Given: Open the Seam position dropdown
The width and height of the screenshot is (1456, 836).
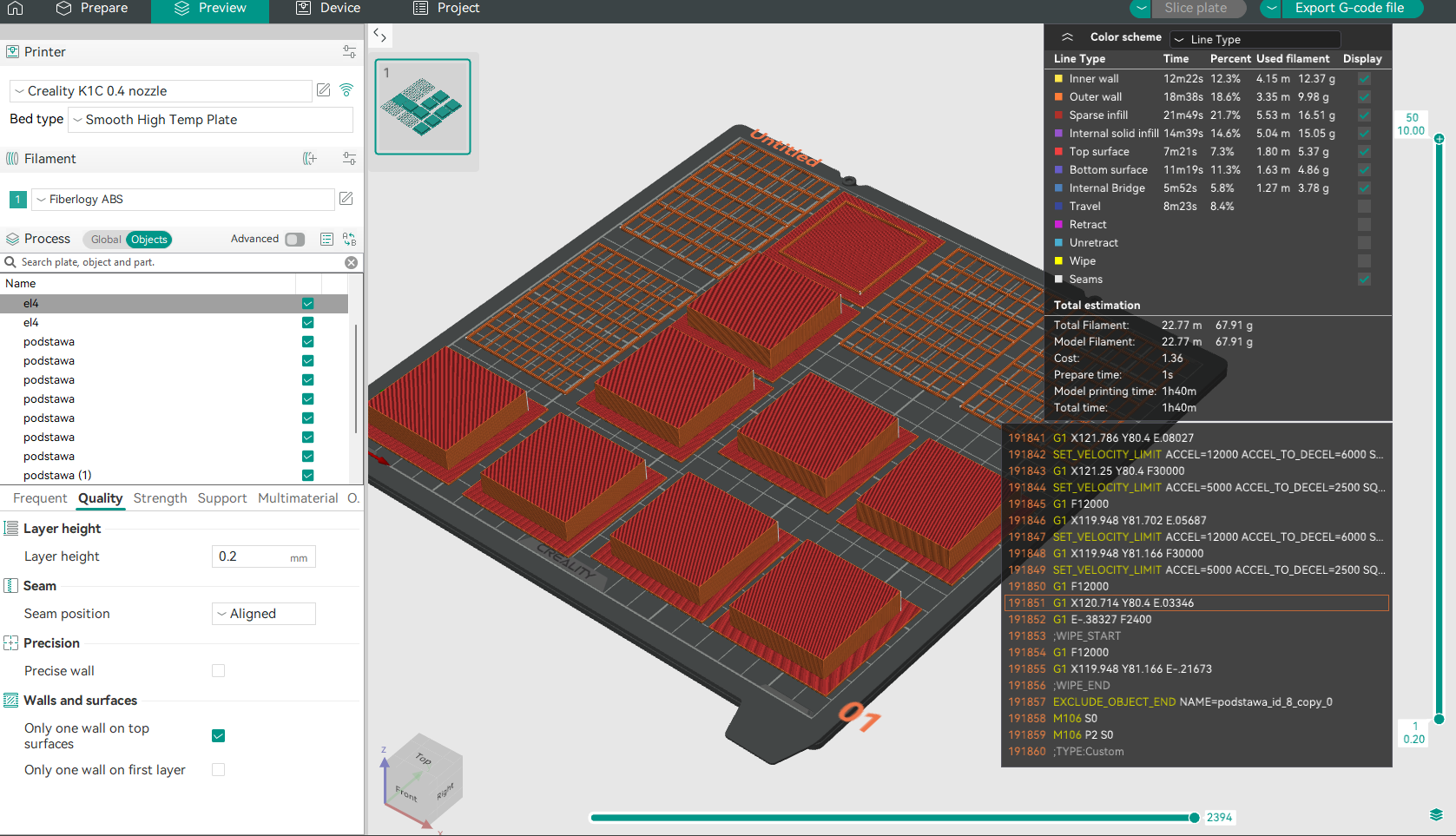Looking at the screenshot, I should tap(263, 614).
